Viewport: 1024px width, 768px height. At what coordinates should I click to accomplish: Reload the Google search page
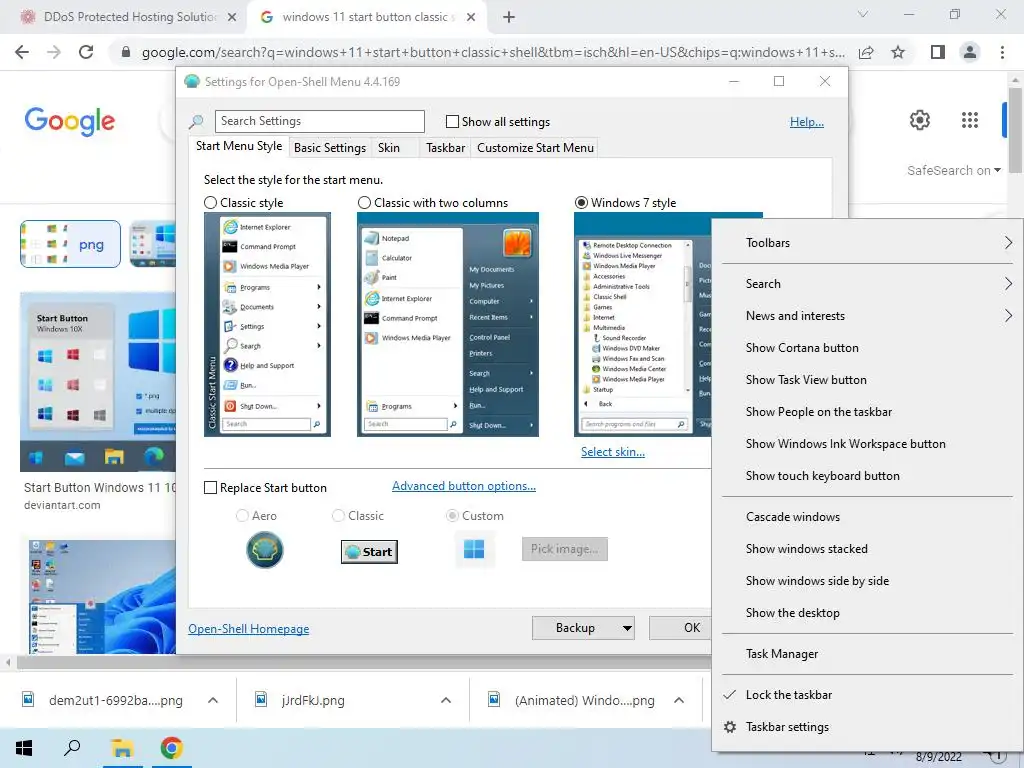point(86,52)
